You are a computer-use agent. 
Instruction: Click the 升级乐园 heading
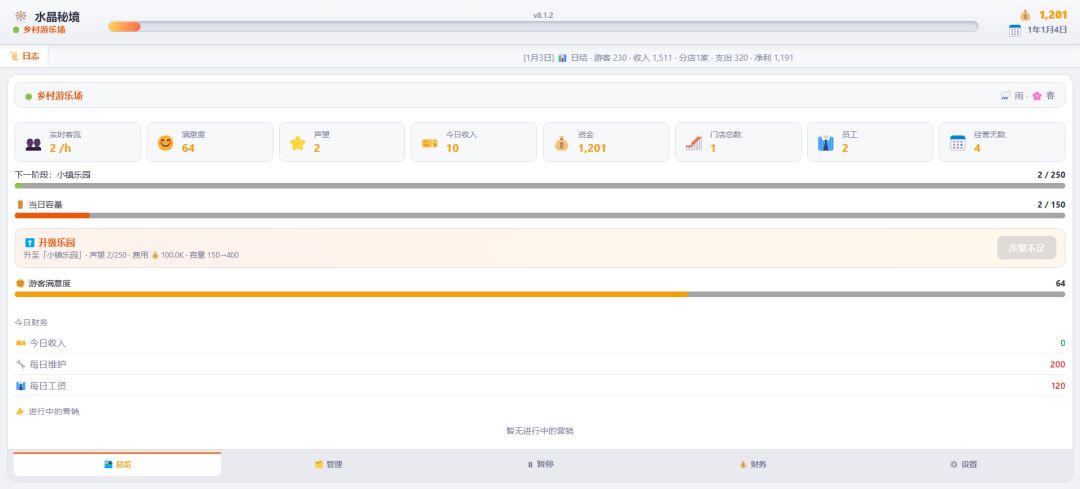coord(56,242)
